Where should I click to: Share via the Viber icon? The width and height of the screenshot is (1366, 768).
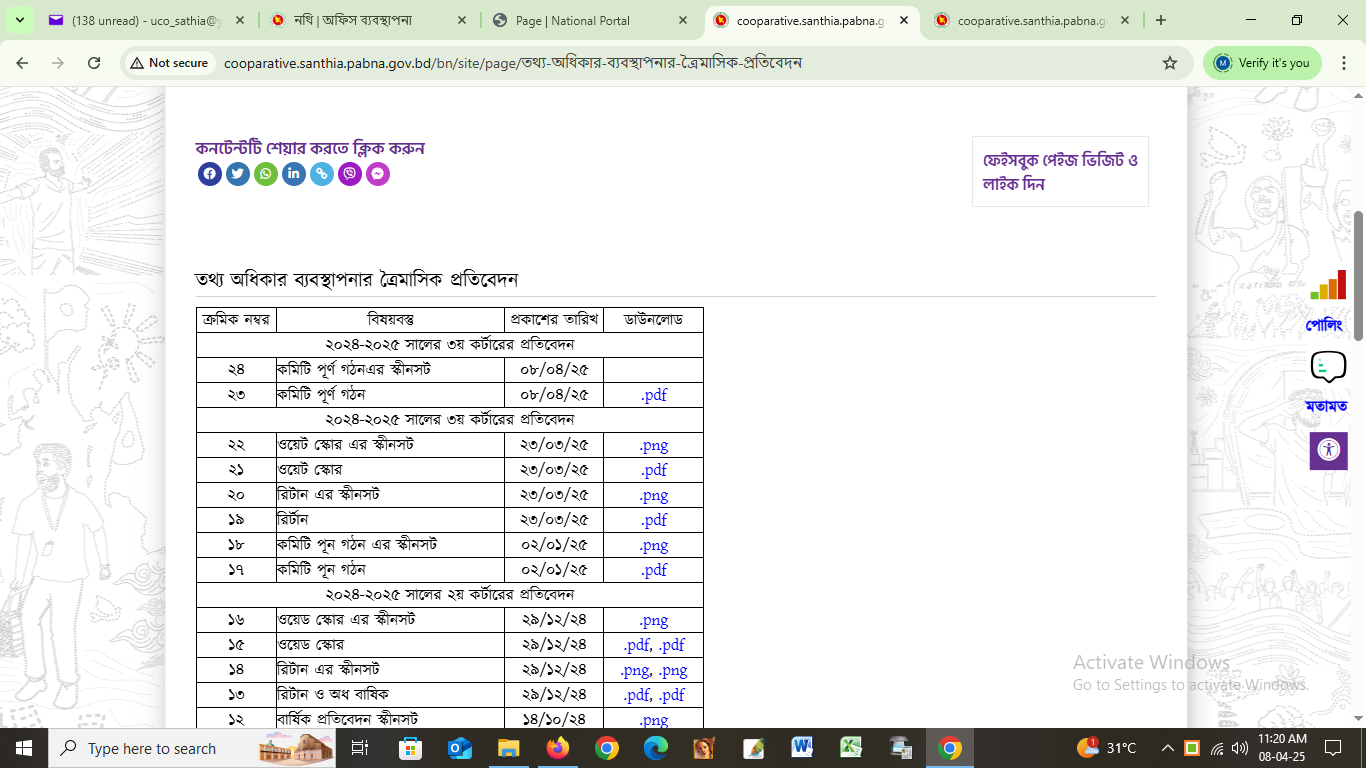click(x=350, y=174)
